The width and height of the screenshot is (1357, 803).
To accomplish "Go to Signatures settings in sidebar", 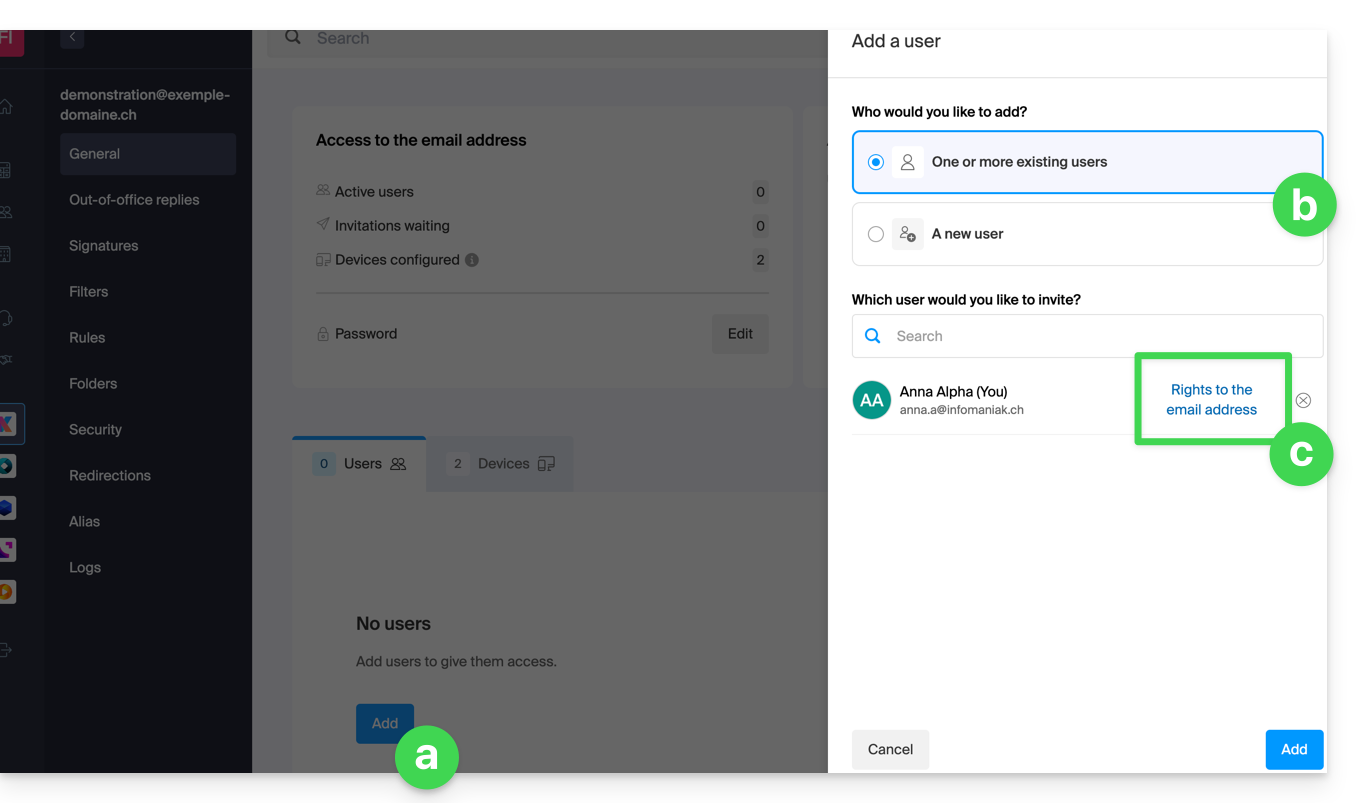I will pos(104,246).
